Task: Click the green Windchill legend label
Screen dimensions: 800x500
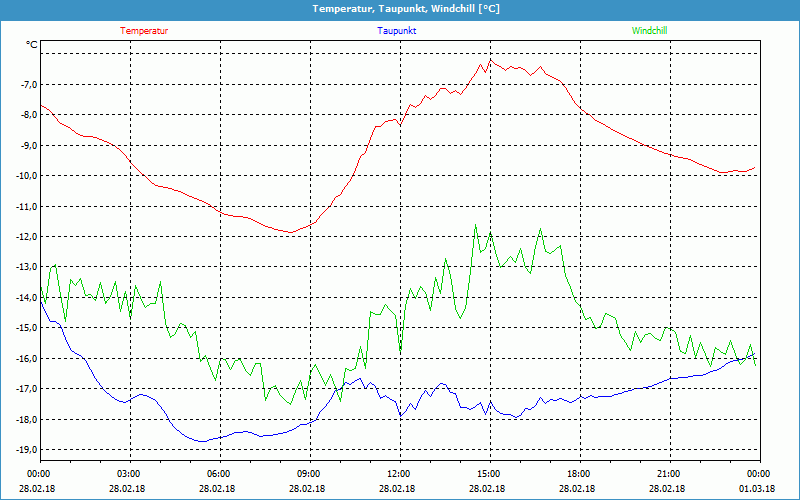Action: coord(649,31)
